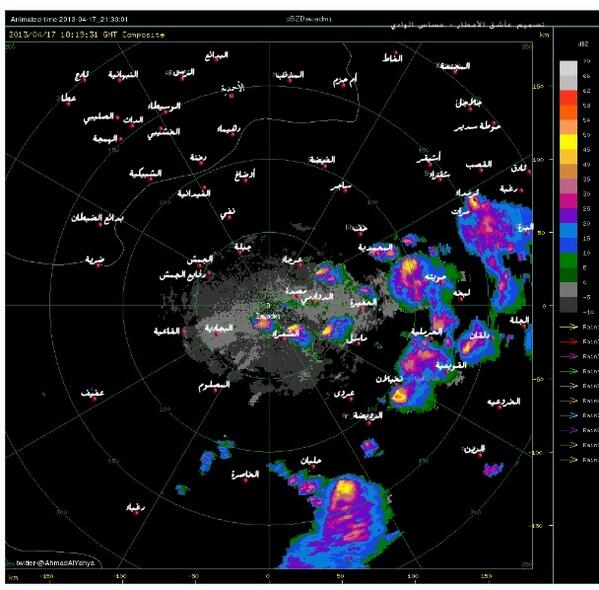Screen dimensions: 599x590
Task: Click the 'dBZ' heading above the color scale
Action: (x=583, y=44)
